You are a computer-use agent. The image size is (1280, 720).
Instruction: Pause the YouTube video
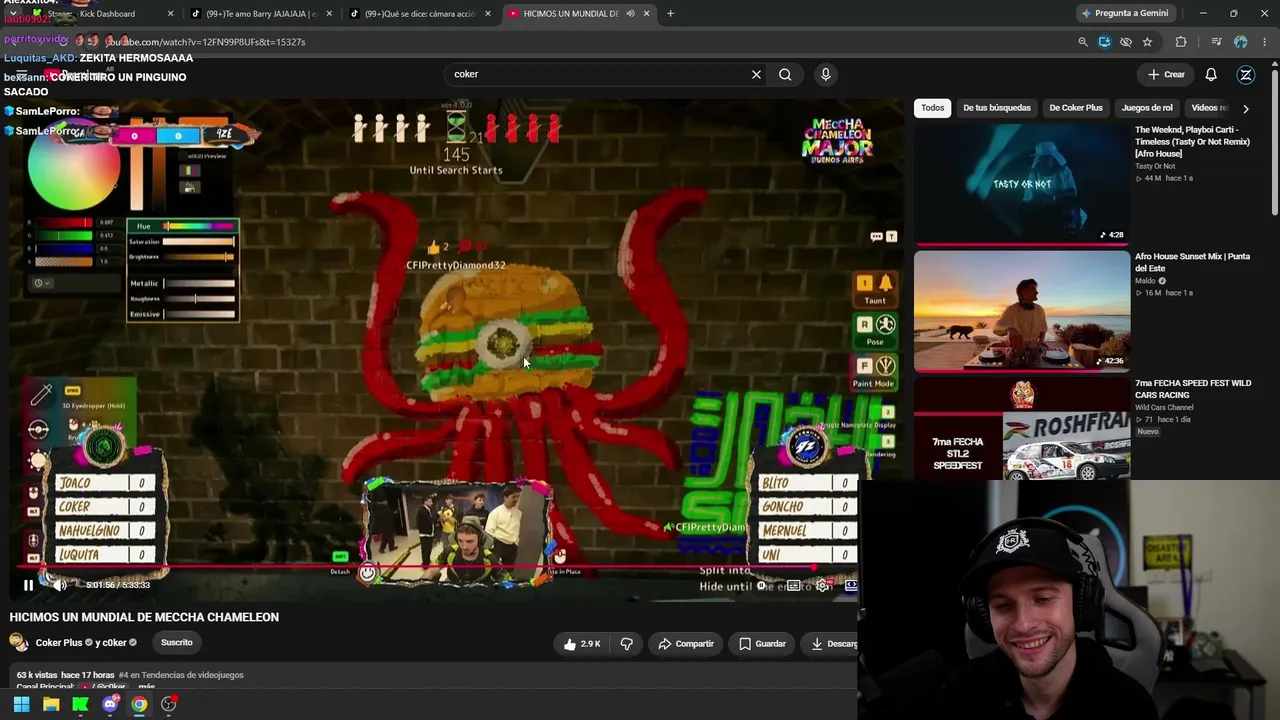click(x=28, y=585)
